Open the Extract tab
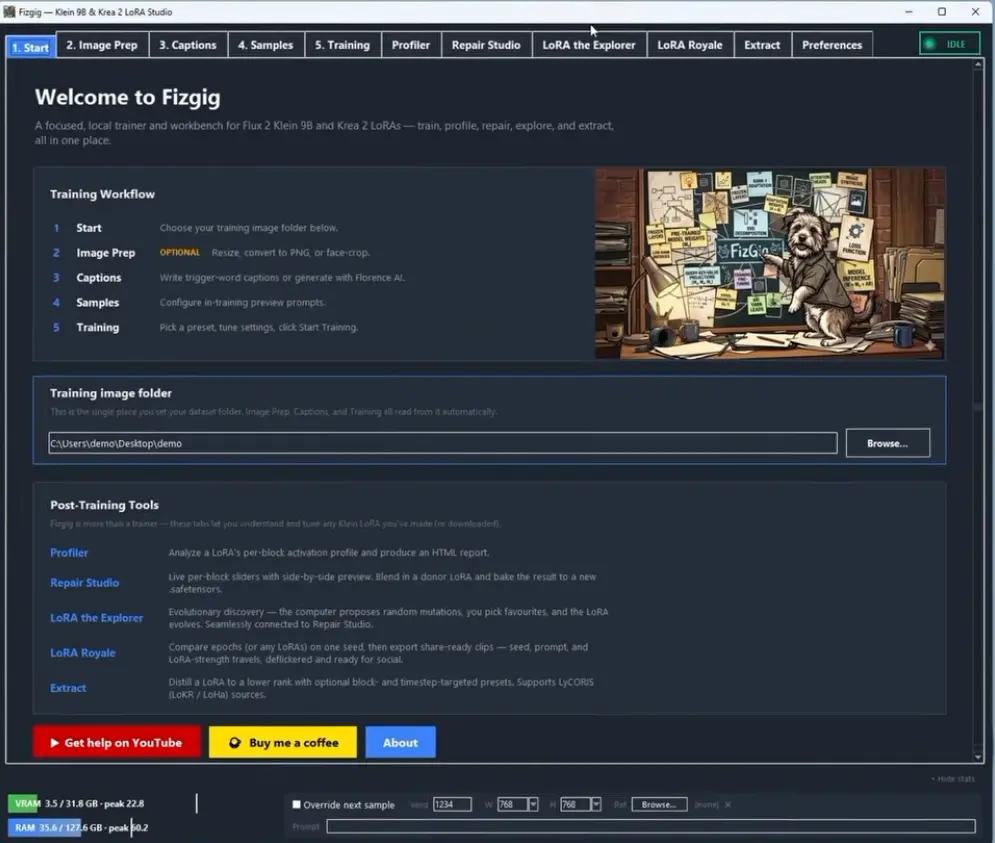 [762, 45]
